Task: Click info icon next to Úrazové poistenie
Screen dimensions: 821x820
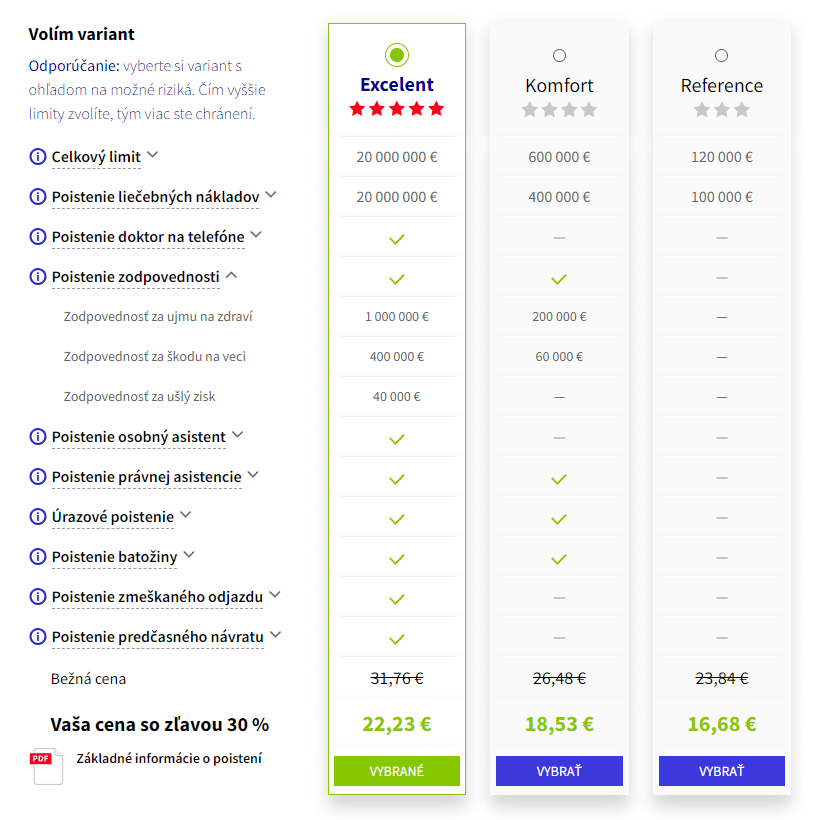Action: click(x=38, y=517)
